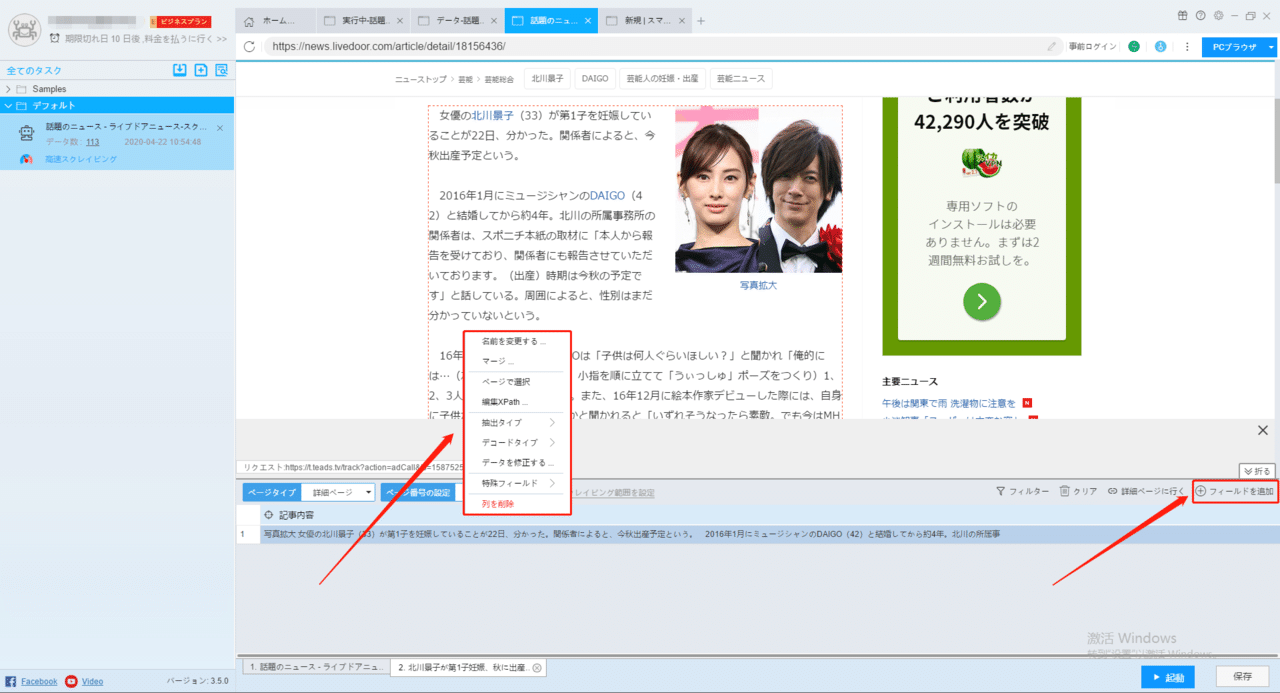1280x693 pixels.
Task: Click the robot icon of the task
Action: point(25,134)
